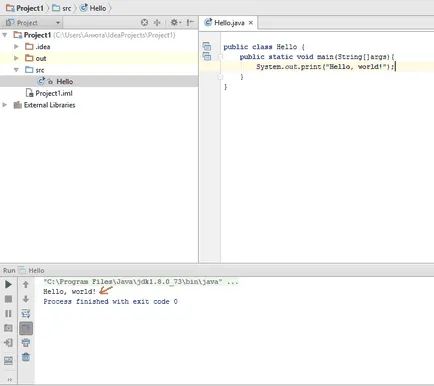Rerun the Hello program with green play icon
The image size is (434, 386).
tap(8, 285)
